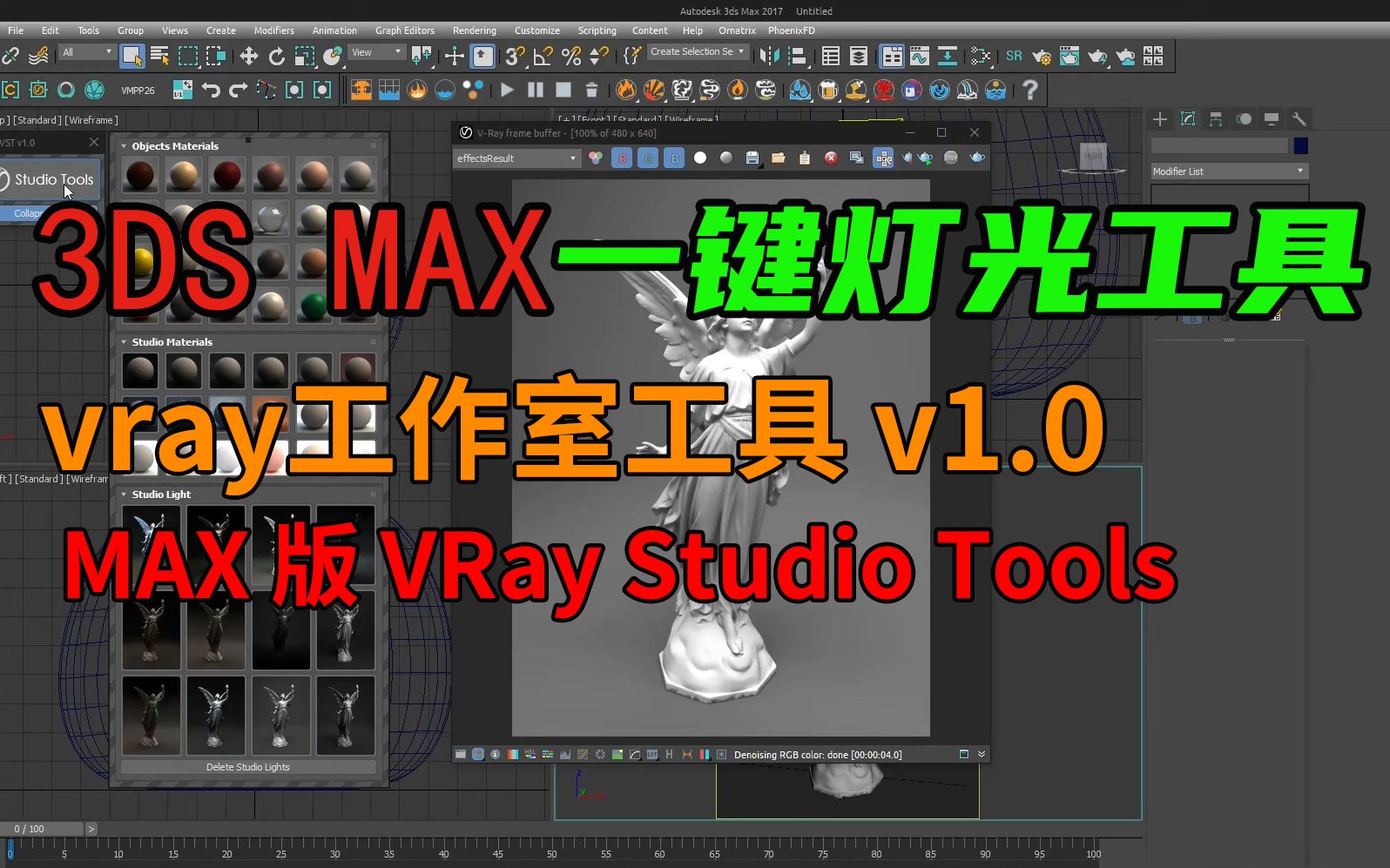Toggle red channel in frame buffer
The image size is (1390, 868).
622,158
